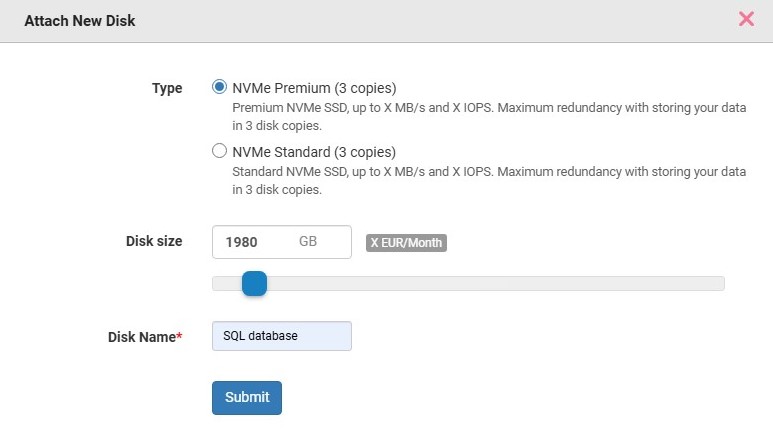773x441 pixels.
Task: Focus the Disk size field showing 1980
Action: (281, 242)
